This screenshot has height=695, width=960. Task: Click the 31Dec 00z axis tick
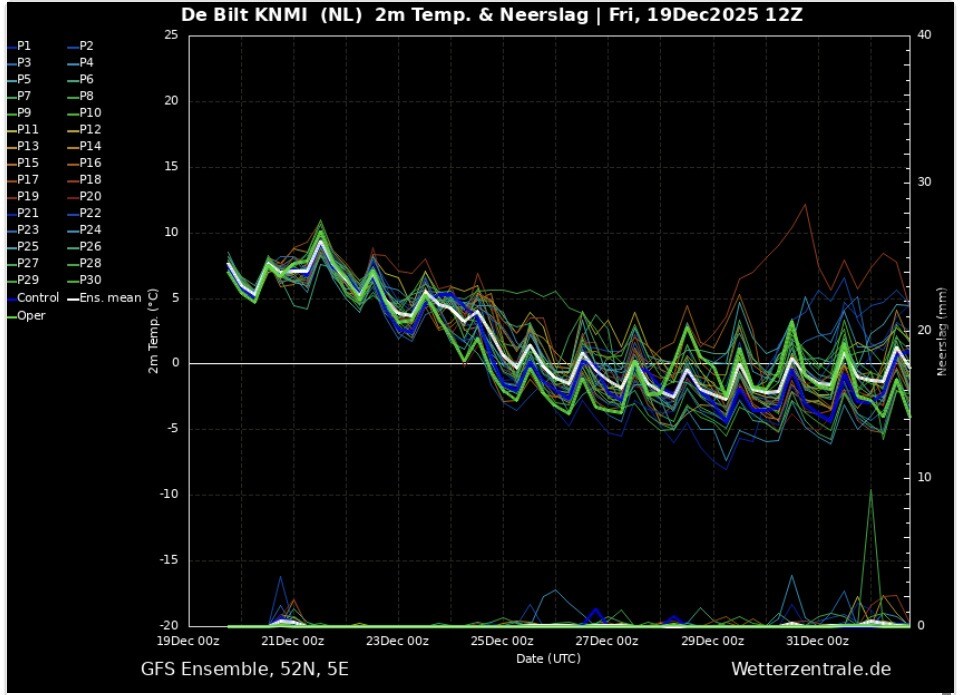[x=817, y=641]
